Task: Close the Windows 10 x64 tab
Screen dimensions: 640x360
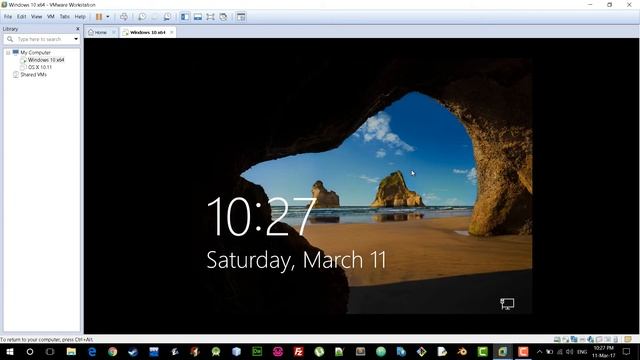Action: 171,32
